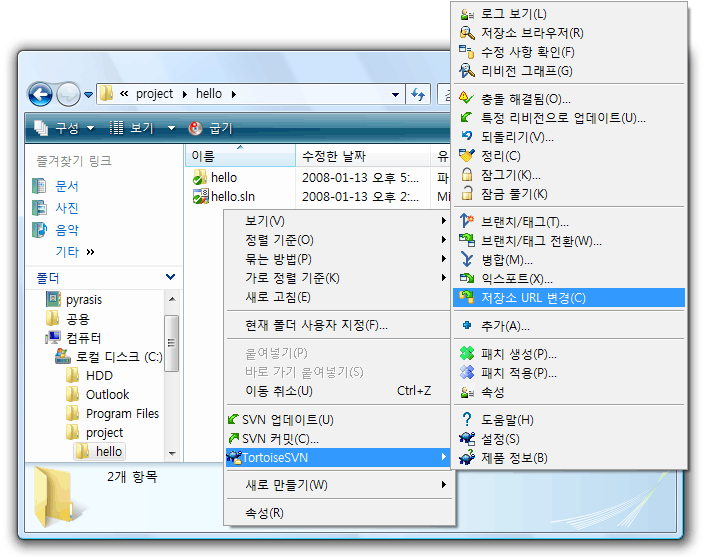The height and width of the screenshot is (557, 706).
Task: Select 패치 생성 icon entry
Action: point(466,354)
